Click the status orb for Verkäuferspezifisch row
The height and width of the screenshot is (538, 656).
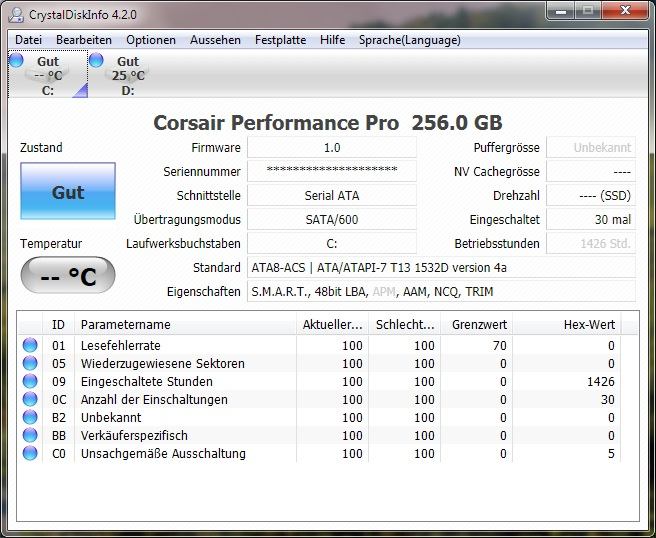click(30, 435)
